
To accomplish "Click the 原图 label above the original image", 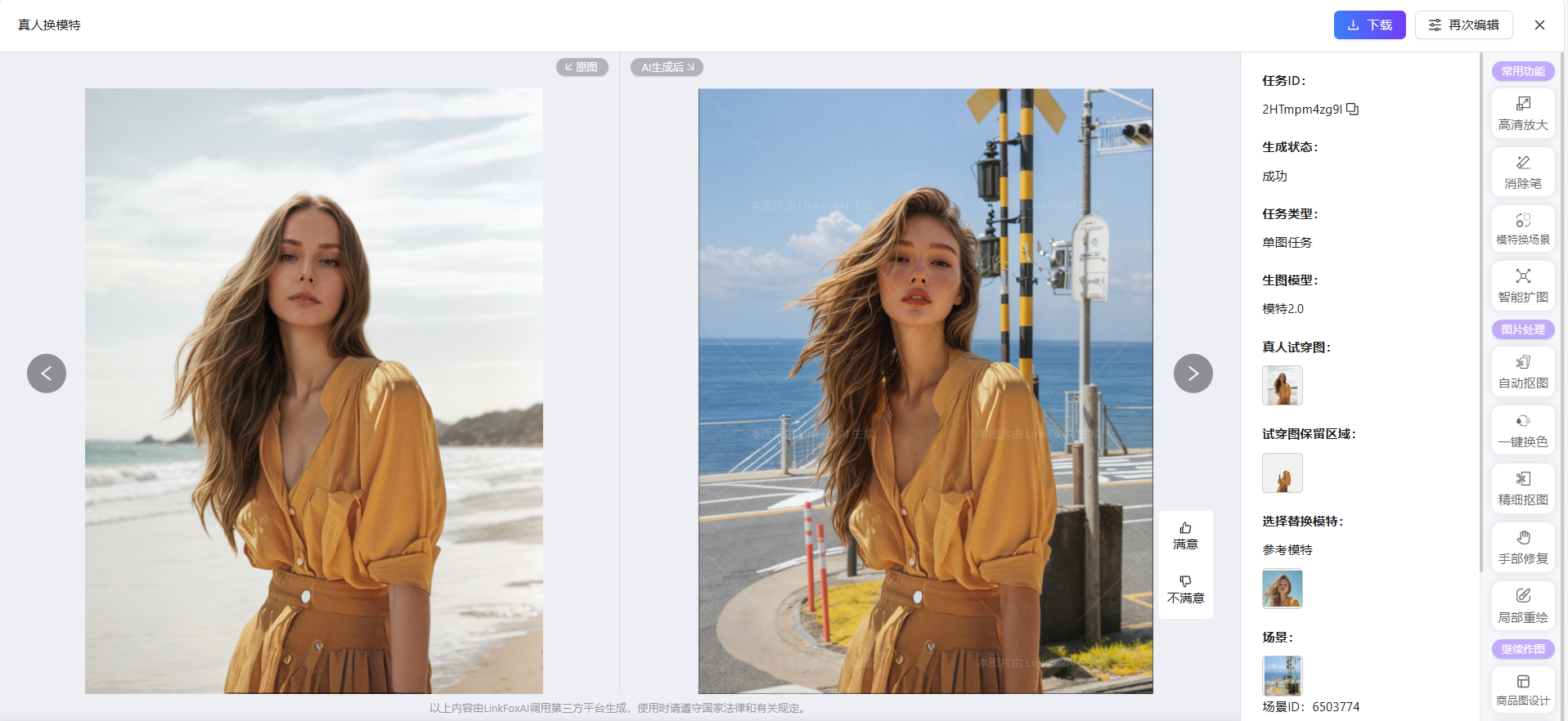I will click(582, 67).
